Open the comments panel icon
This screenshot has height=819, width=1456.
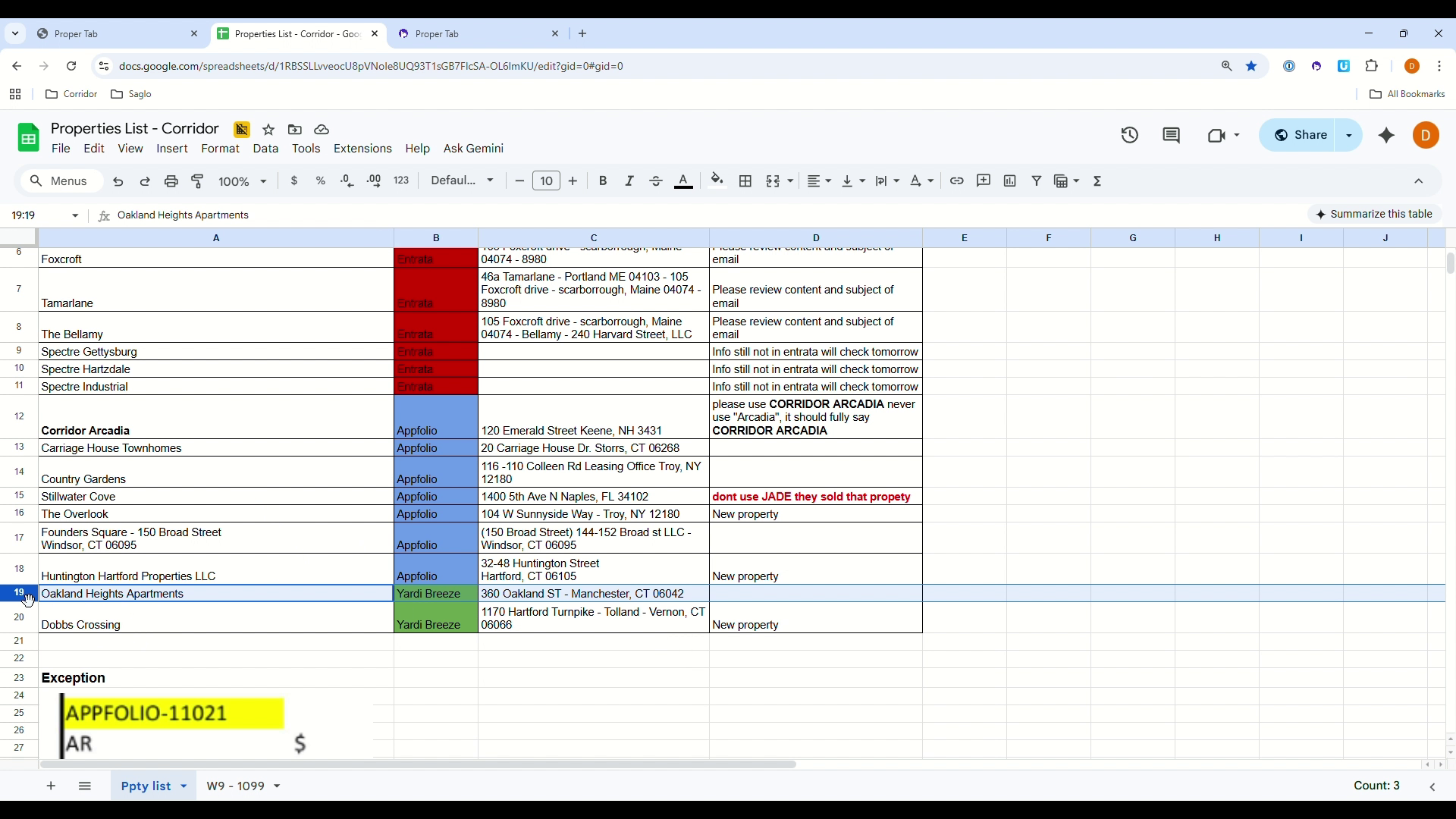tap(1172, 136)
